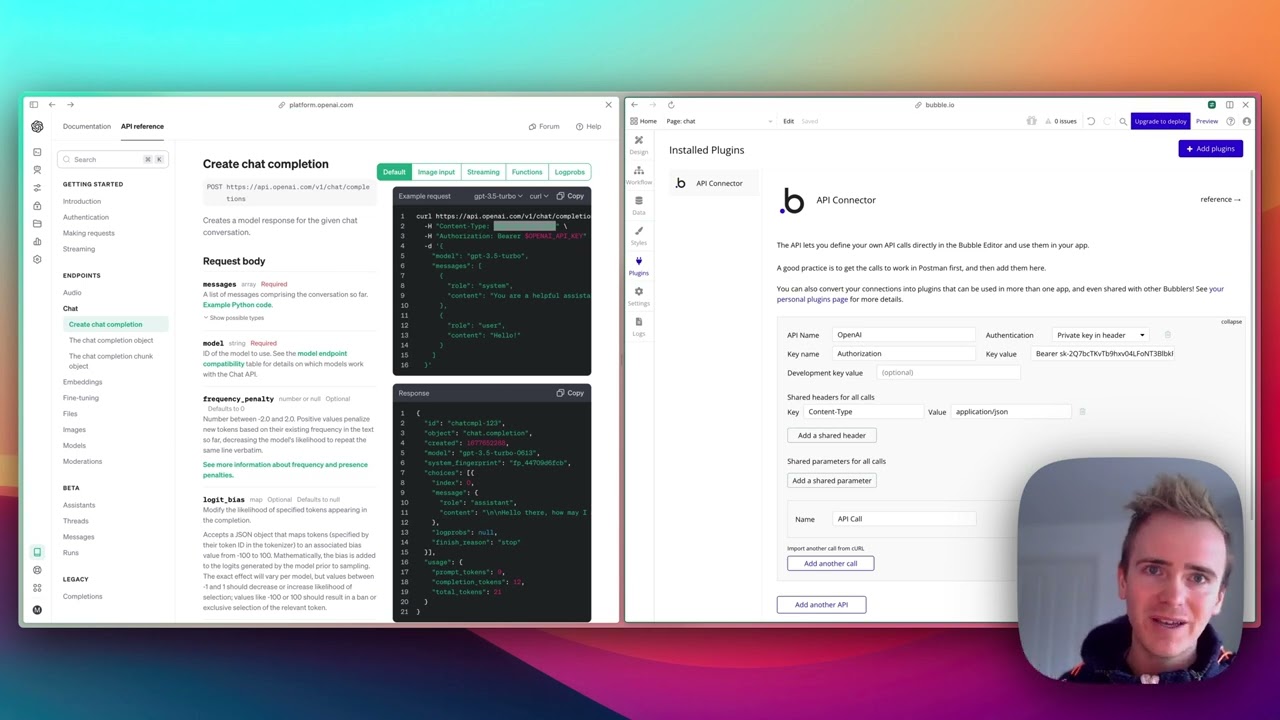Screen dimensions: 1280x720
Task: Select the Image input example tab
Action: click(x=436, y=172)
